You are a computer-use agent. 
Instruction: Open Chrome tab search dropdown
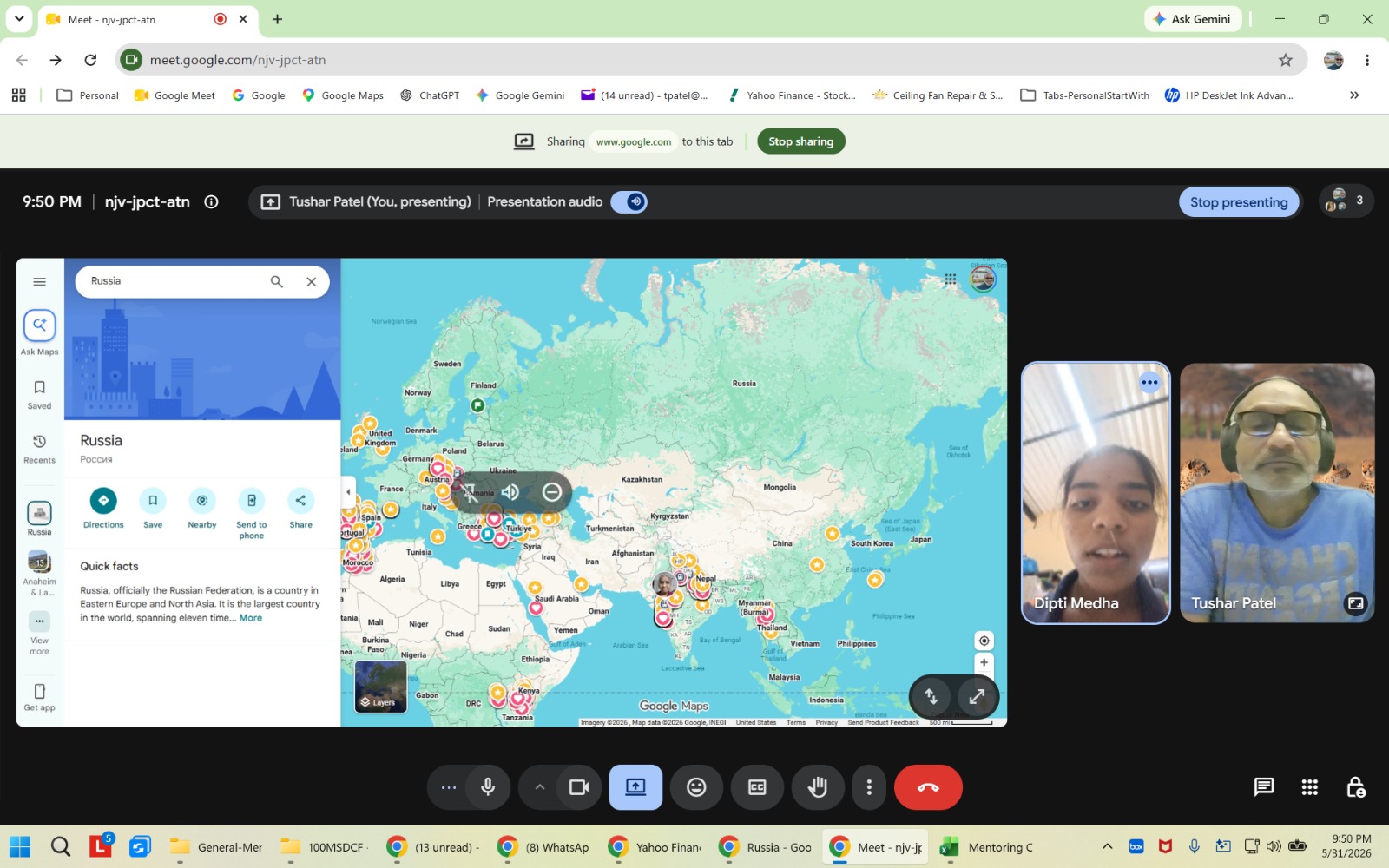19,19
